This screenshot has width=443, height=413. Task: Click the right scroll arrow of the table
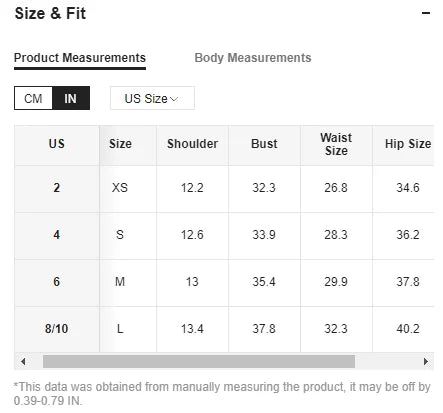point(426,361)
